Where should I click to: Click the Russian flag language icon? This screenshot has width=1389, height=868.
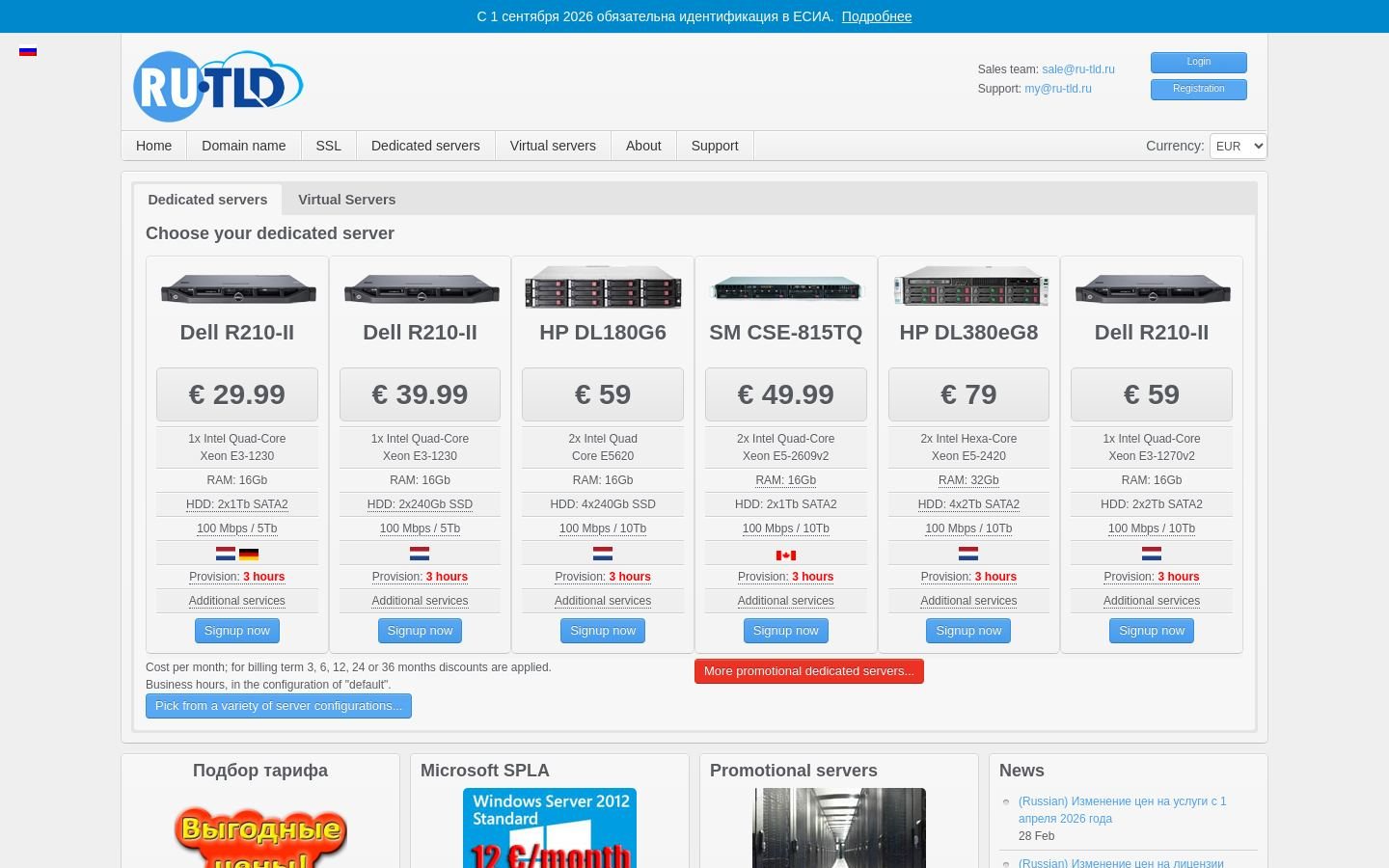tap(28, 51)
